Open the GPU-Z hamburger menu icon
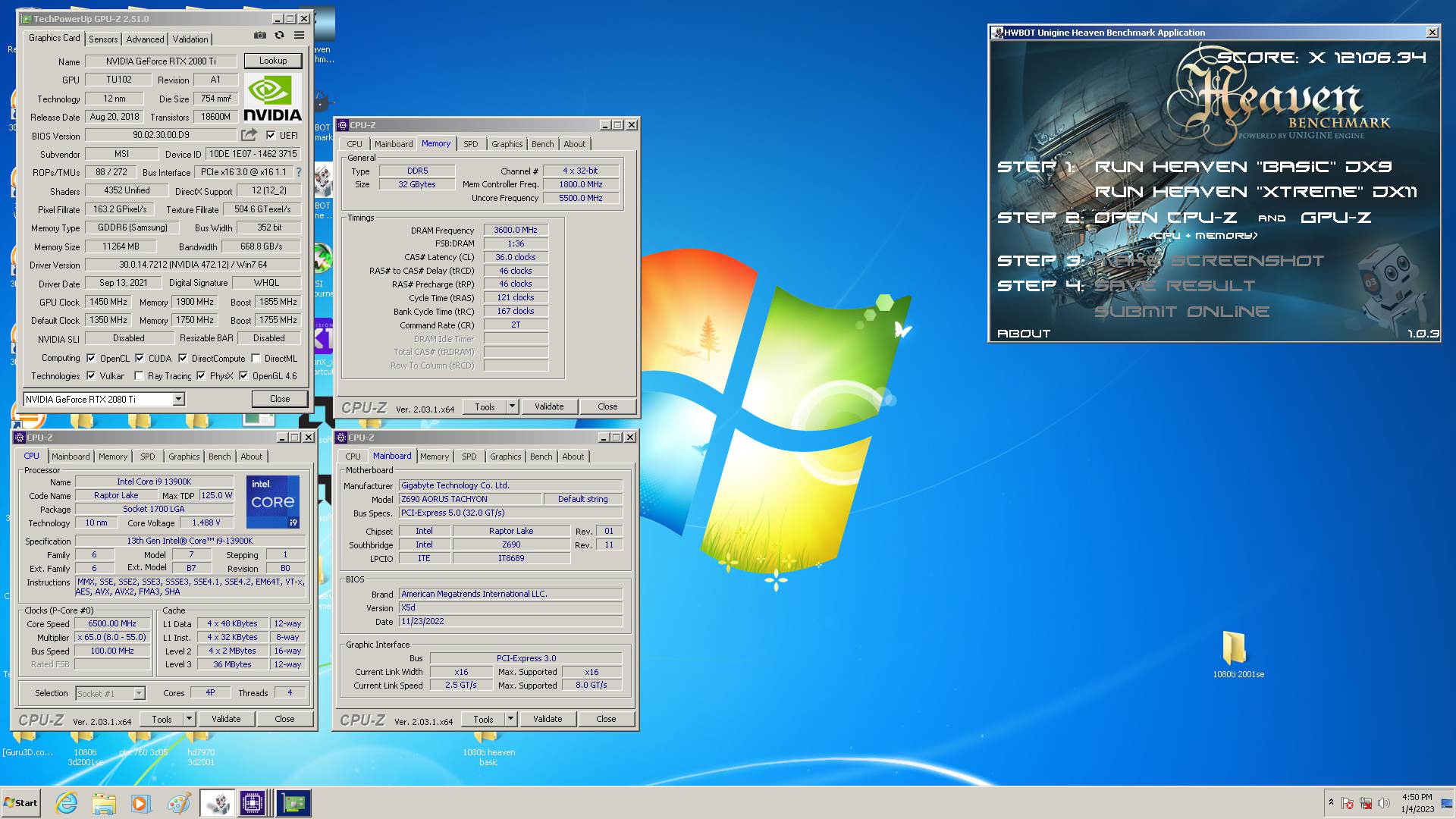Viewport: 1456px width, 819px height. click(x=299, y=36)
